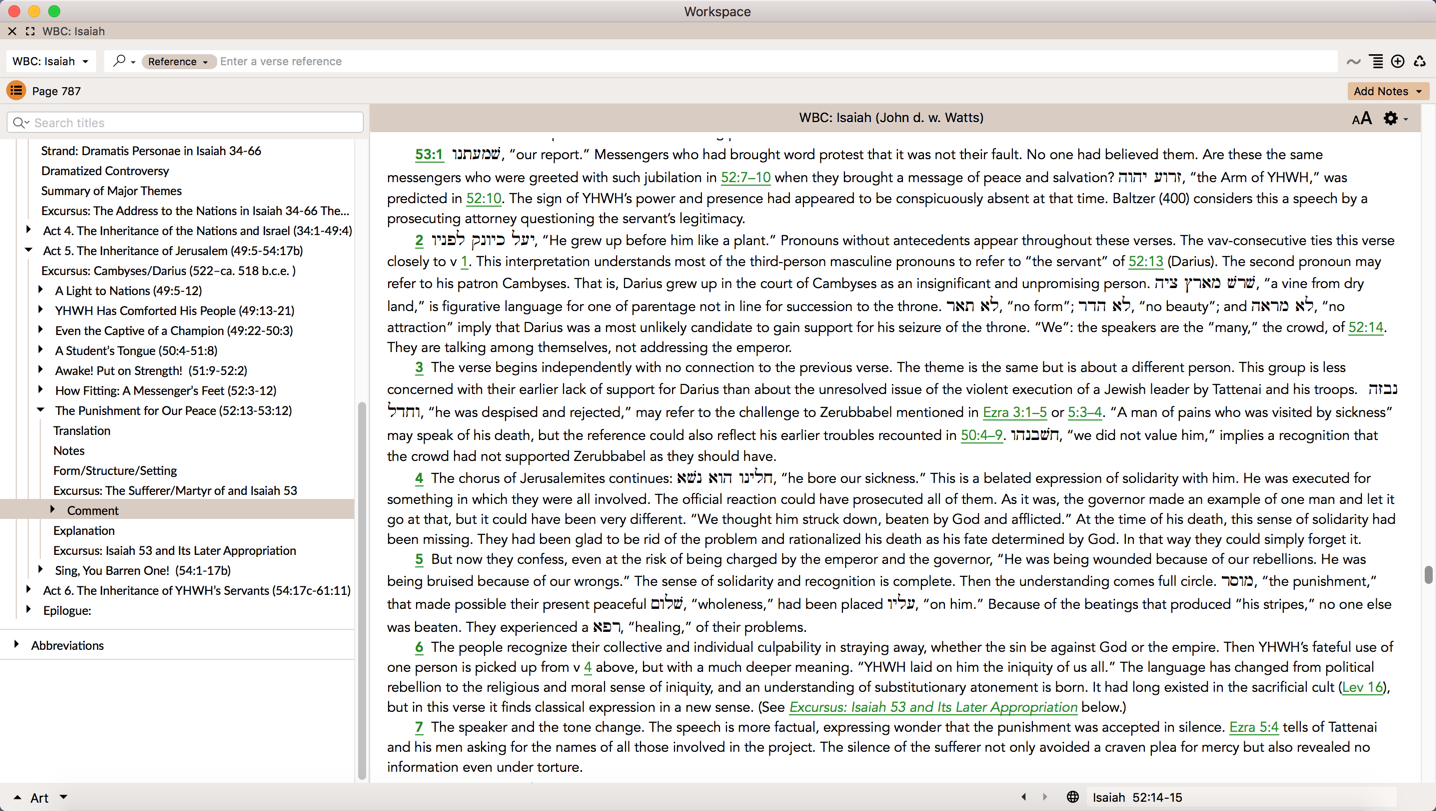Expand the Comment tree item

[x=53, y=510]
